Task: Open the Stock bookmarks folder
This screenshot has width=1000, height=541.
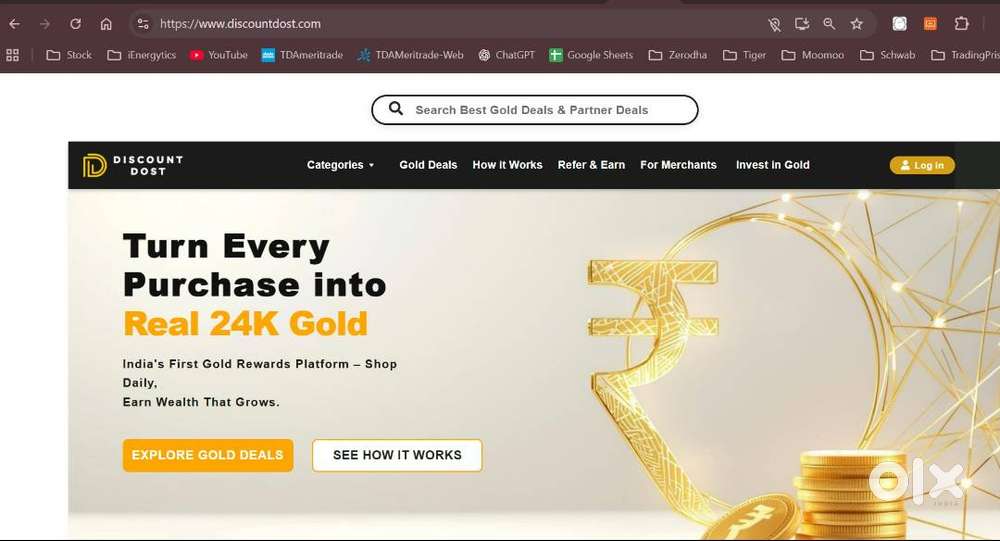Action: 69,56
